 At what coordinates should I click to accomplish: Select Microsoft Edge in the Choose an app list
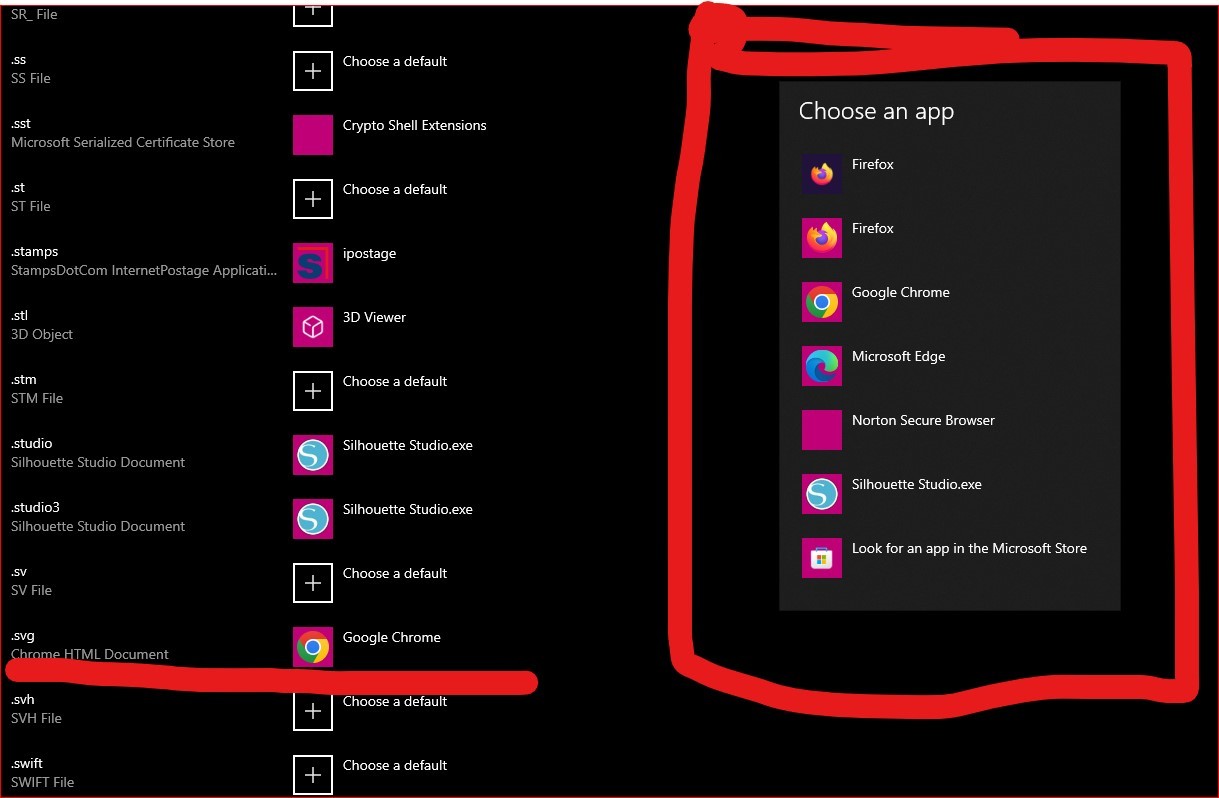821,366
